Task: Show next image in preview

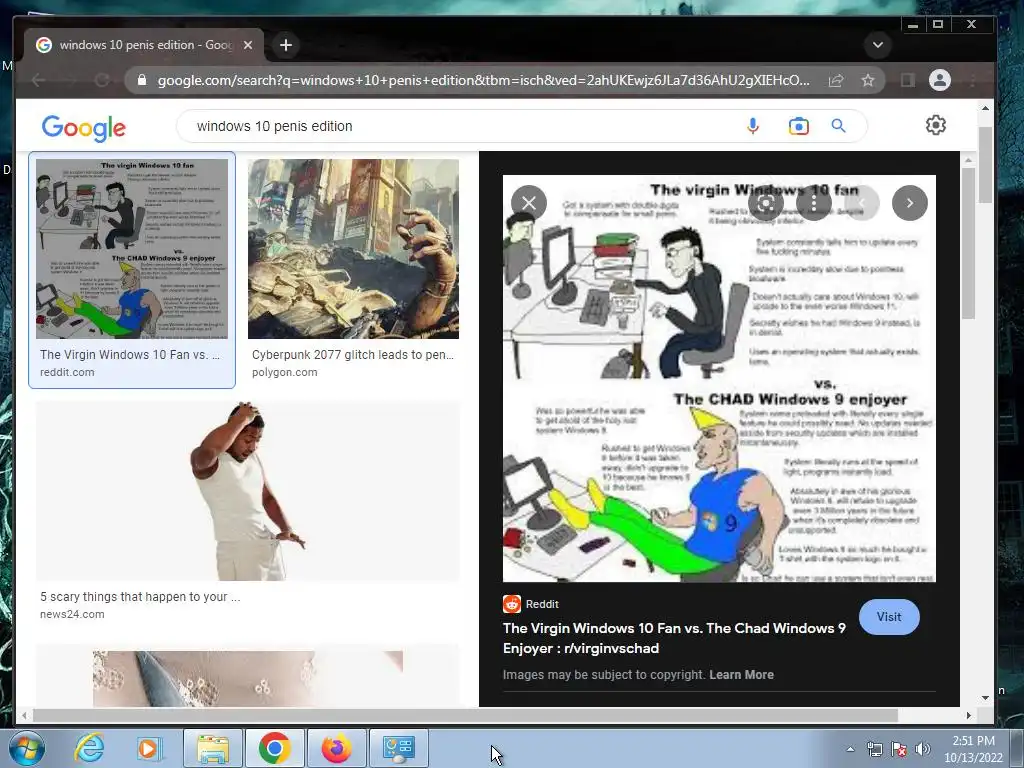Action: point(910,203)
